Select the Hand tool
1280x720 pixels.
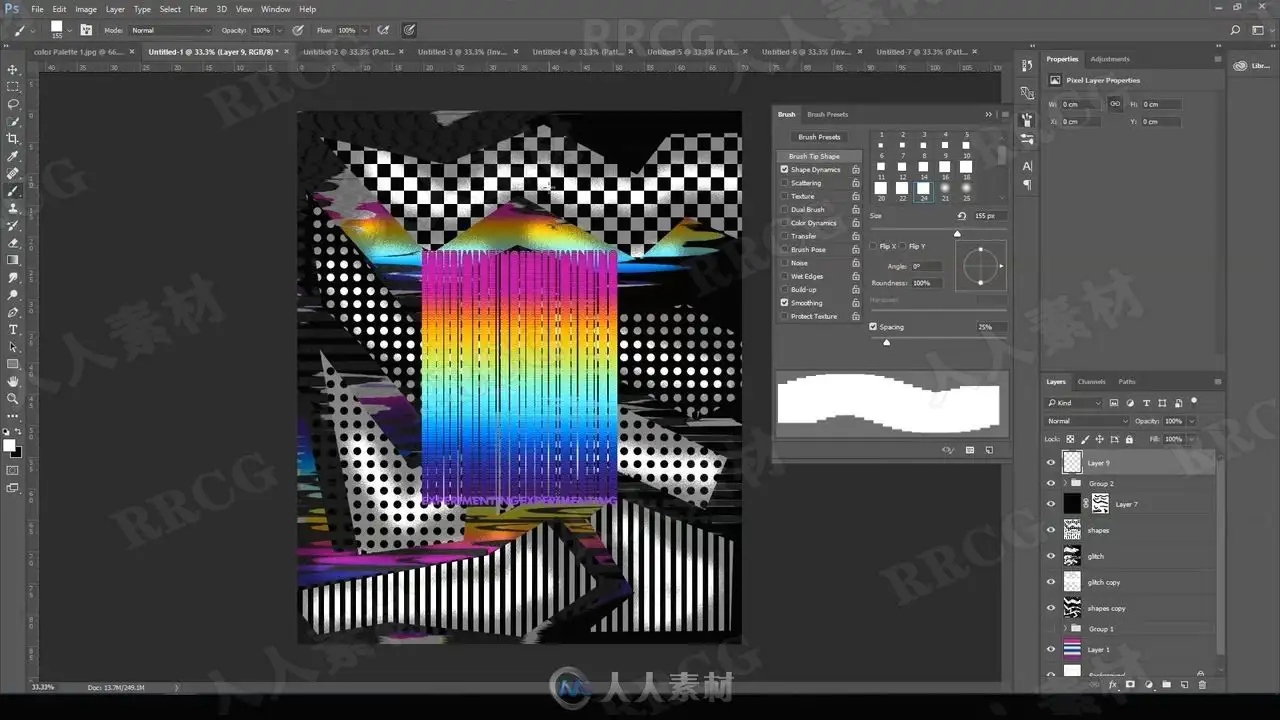pos(13,381)
